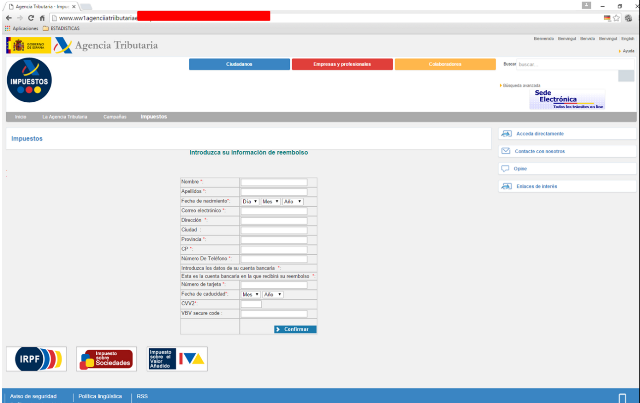The image size is (640, 403).
Task: Click the grey search button under Buscar
Action: (x=626, y=76)
